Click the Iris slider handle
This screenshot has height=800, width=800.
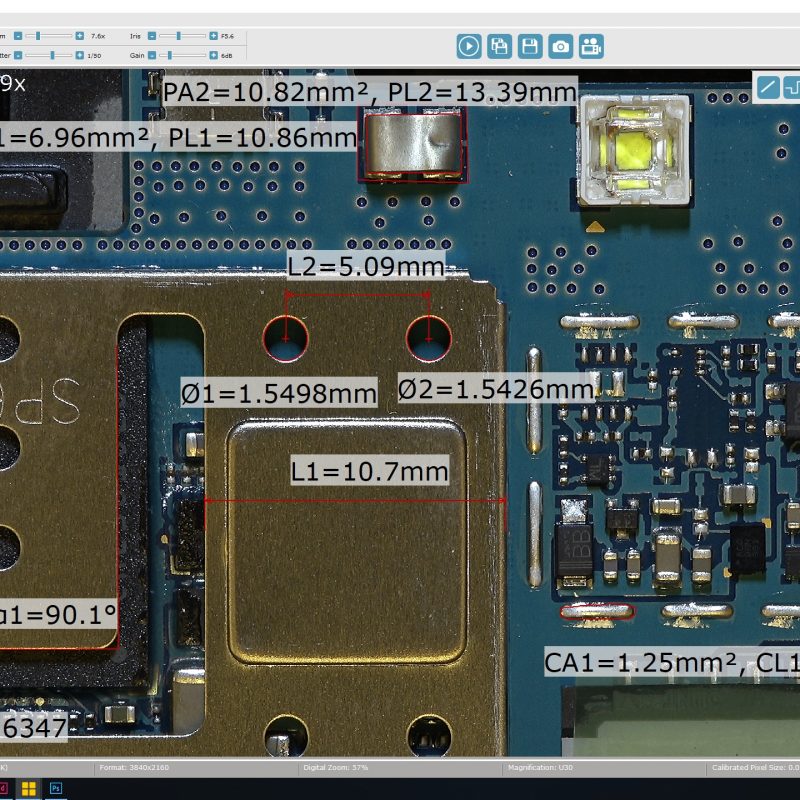point(180,35)
